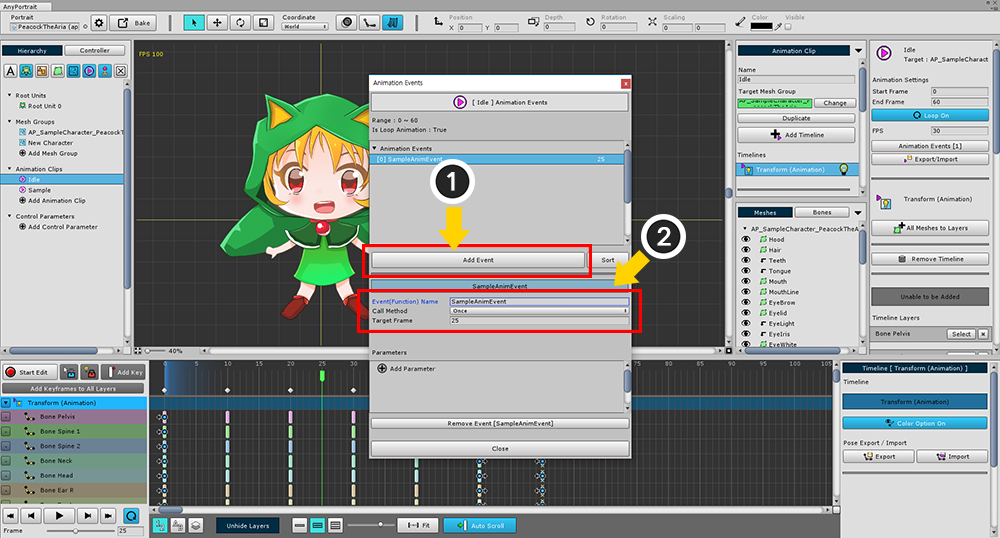Toggle visibility of Hair mesh
Viewport: 1000px width, 538px height.
pyautogui.click(x=746, y=250)
